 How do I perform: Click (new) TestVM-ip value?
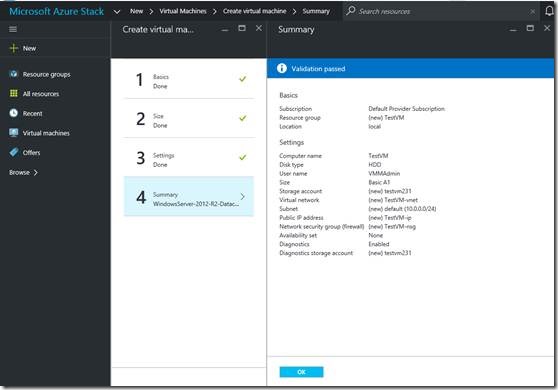pyautogui.click(x=390, y=218)
